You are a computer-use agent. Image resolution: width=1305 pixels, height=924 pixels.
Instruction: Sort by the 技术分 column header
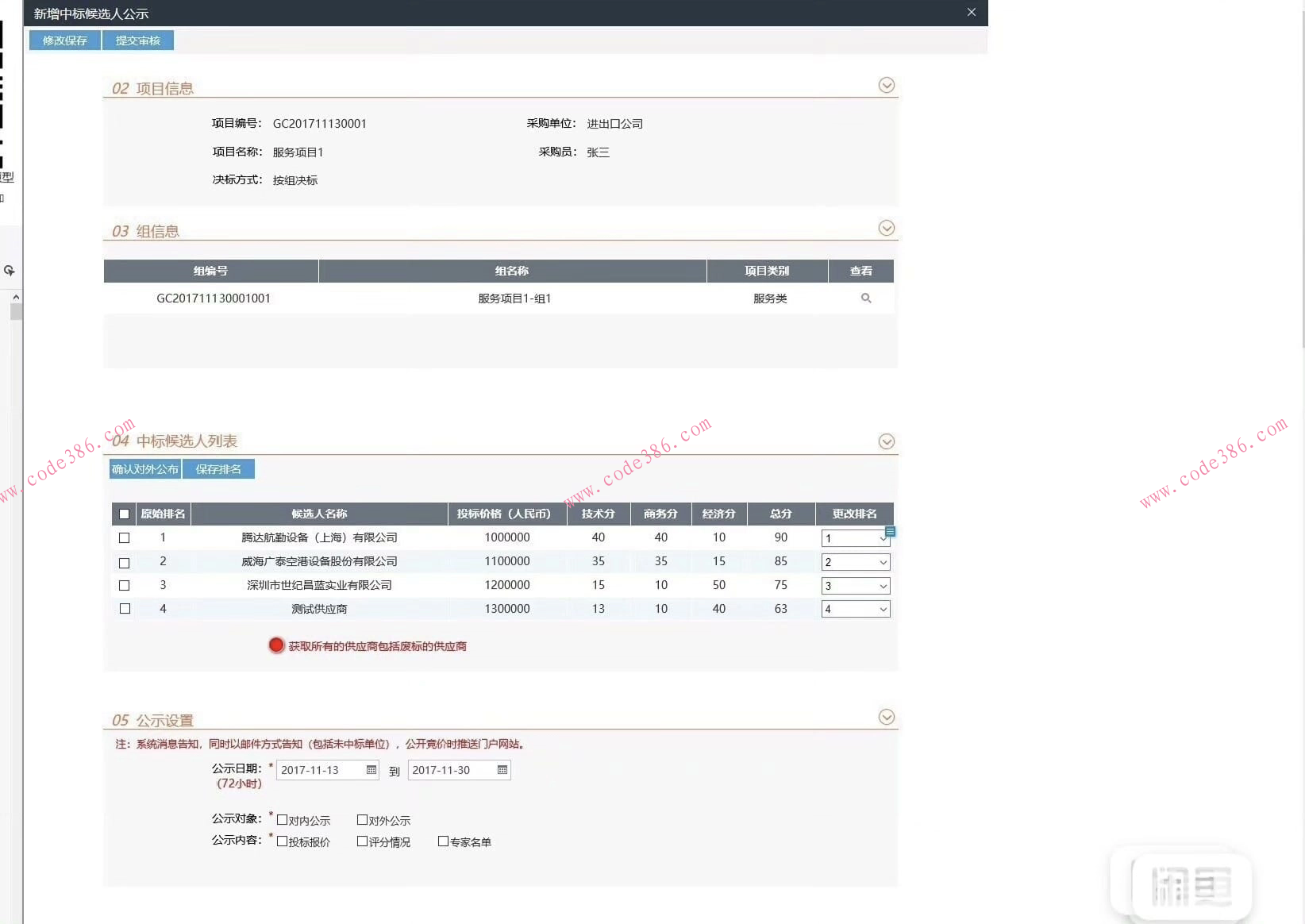click(x=599, y=514)
